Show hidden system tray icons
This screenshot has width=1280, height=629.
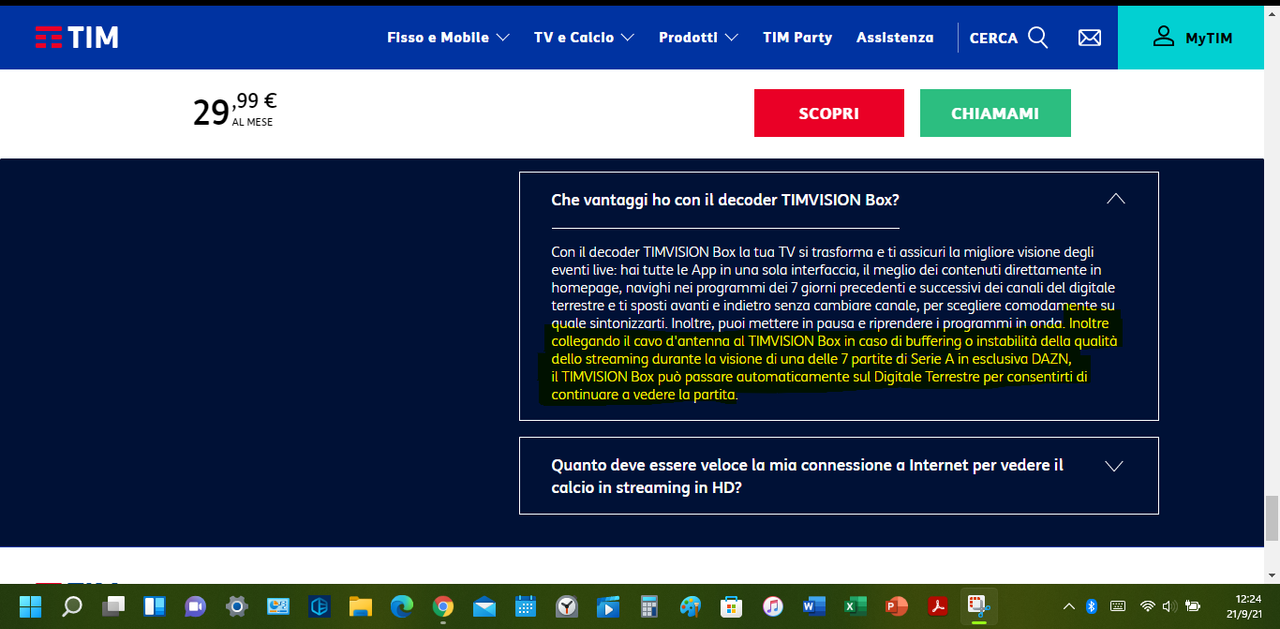click(1069, 606)
